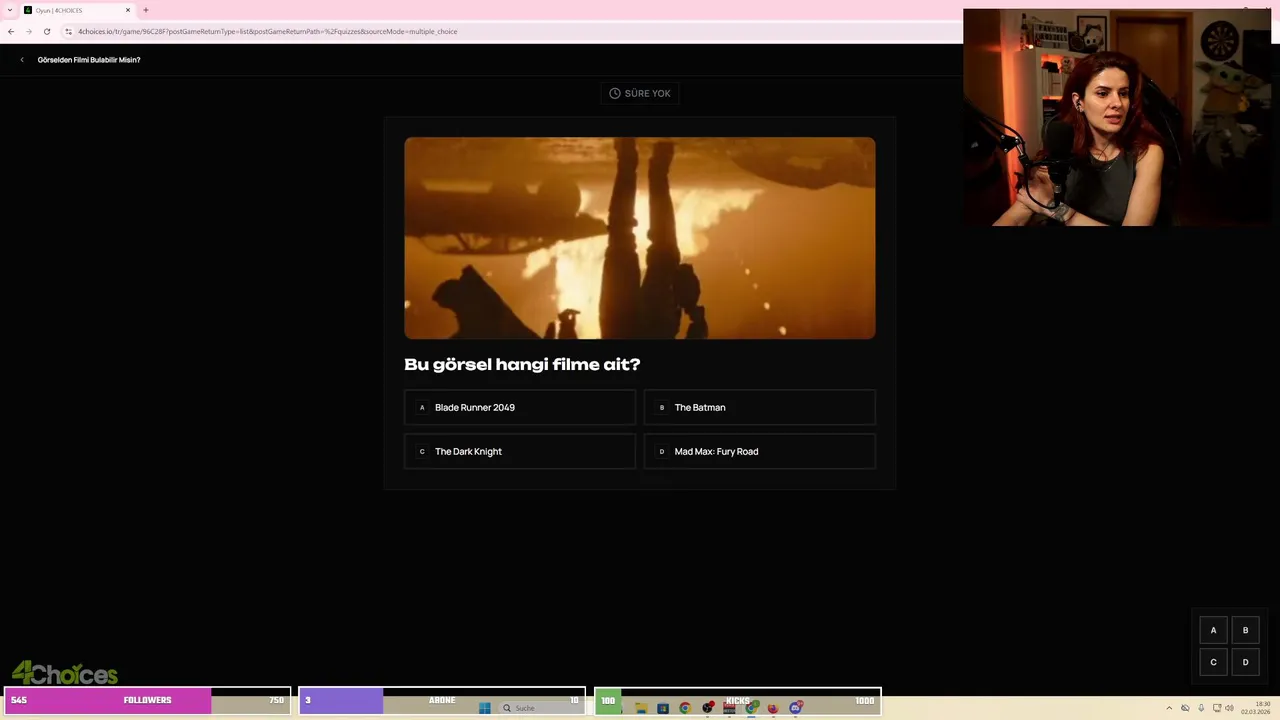Click the taskbar Suche search box
Viewport: 1280px width, 720px height.
click(540, 708)
